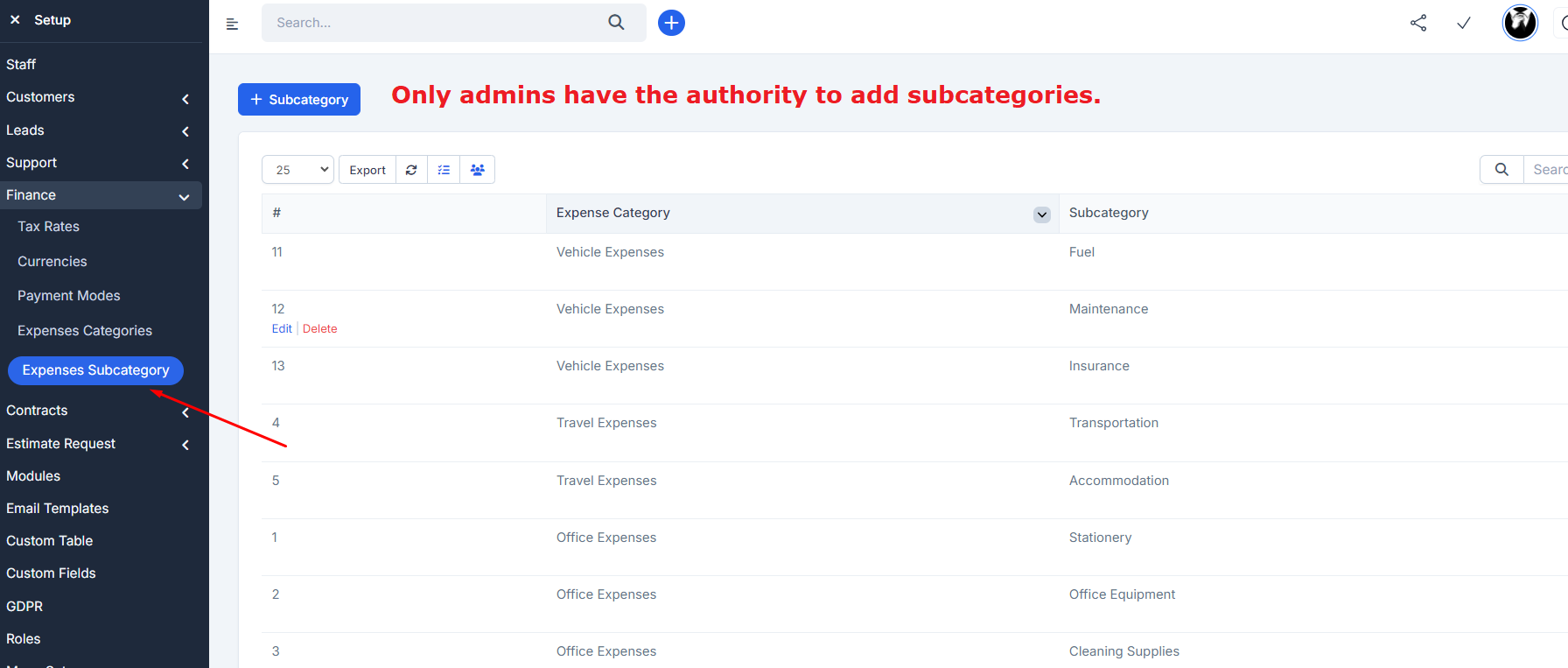Open the 25 entries-per-page dropdown
The width and height of the screenshot is (1568, 668).
pyautogui.click(x=297, y=170)
